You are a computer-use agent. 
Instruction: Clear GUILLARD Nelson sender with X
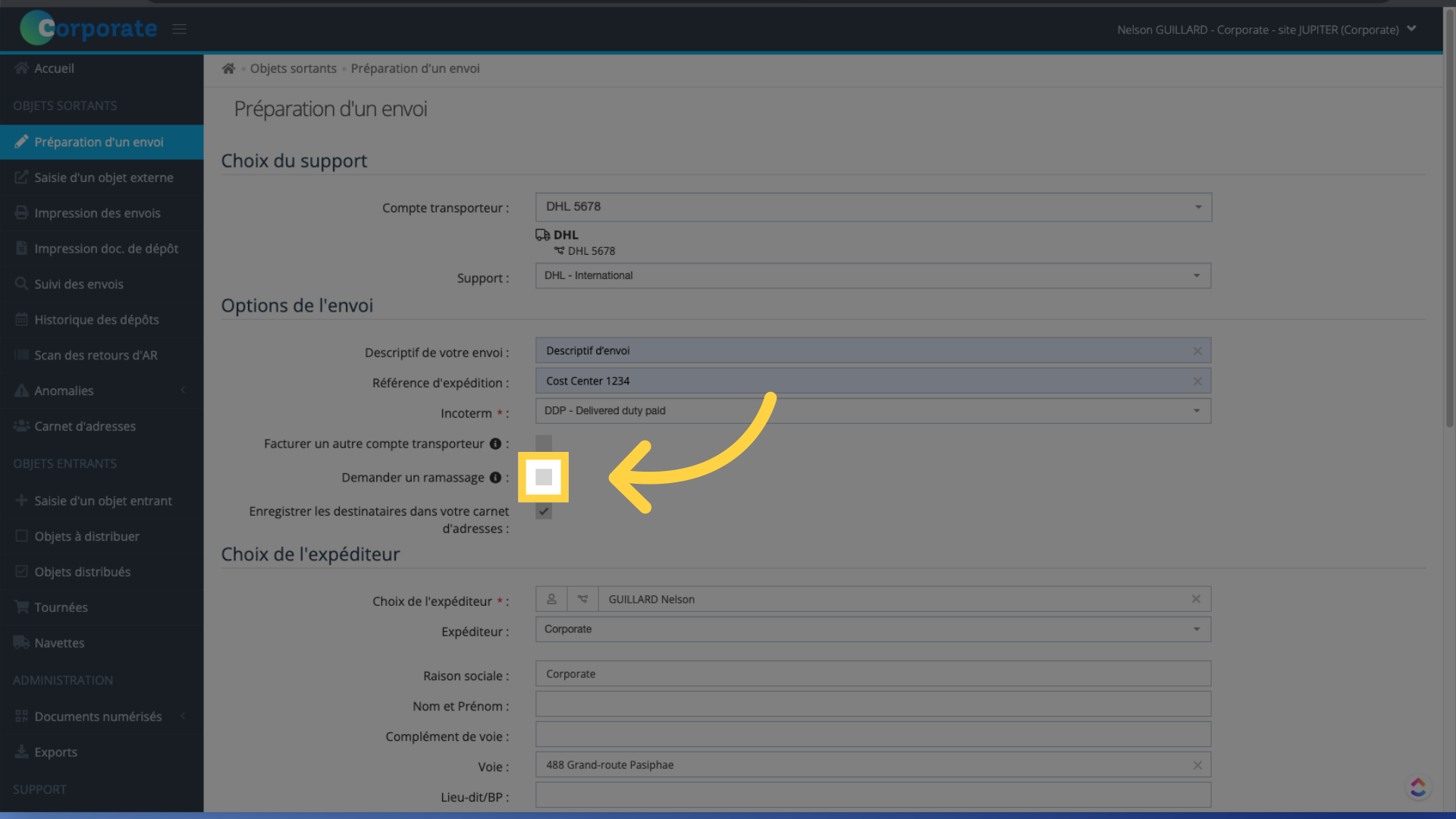1196,599
